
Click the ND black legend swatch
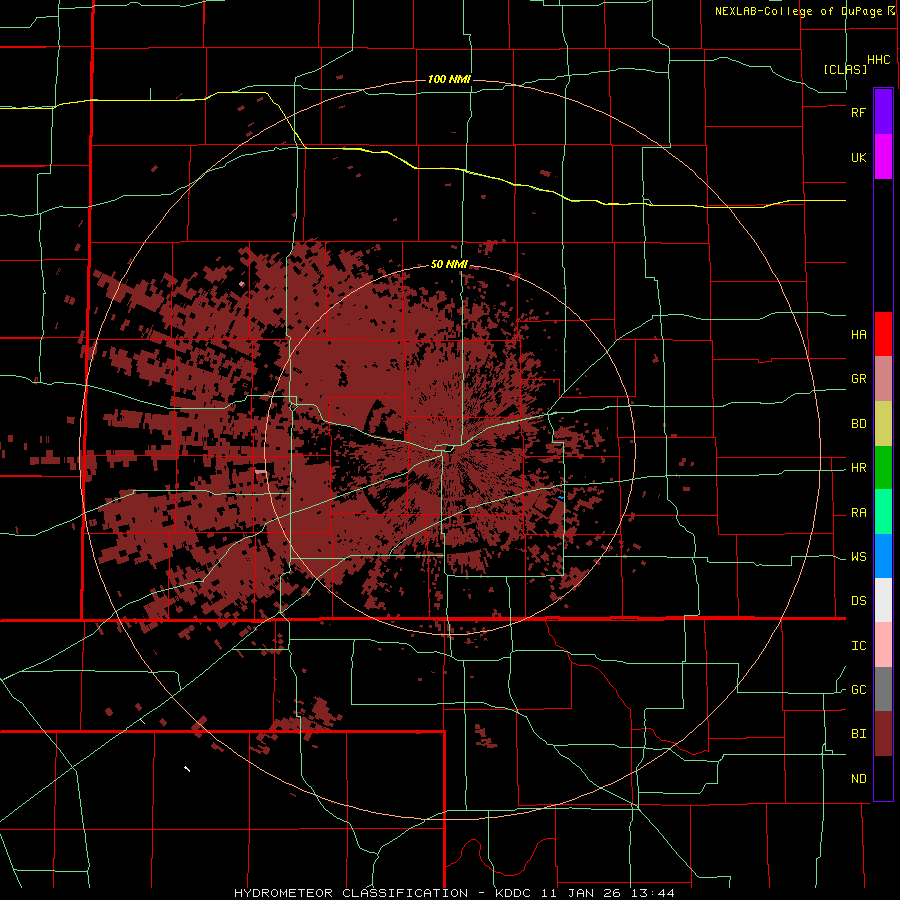tap(883, 778)
